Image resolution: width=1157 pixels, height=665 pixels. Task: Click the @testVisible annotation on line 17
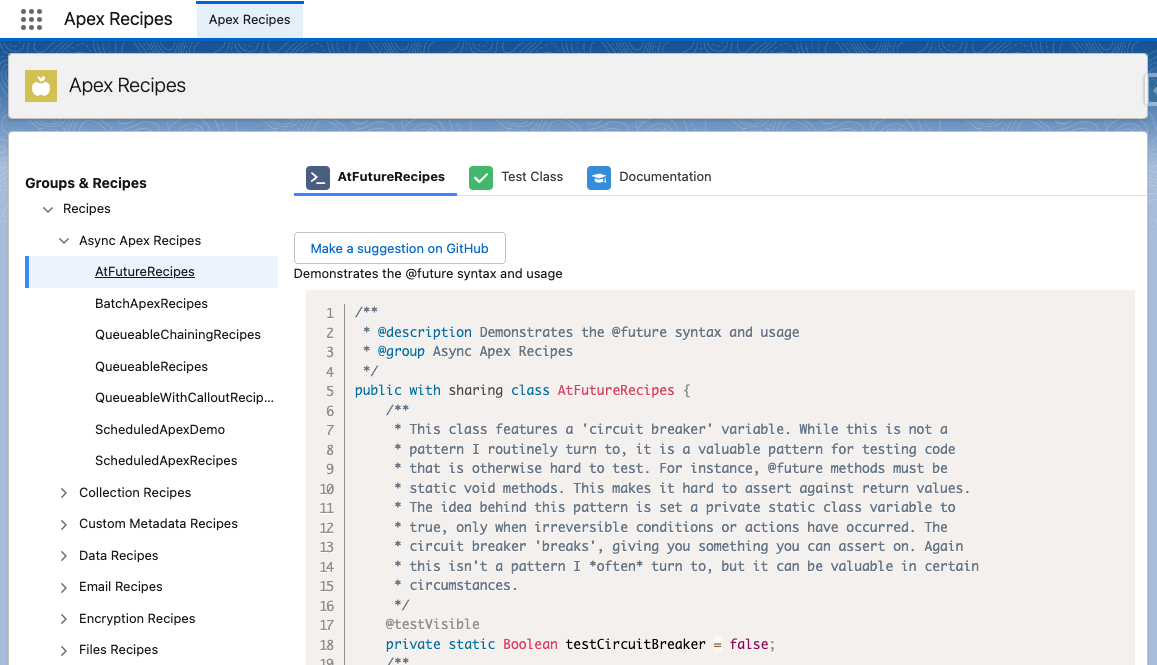pyautogui.click(x=432, y=624)
